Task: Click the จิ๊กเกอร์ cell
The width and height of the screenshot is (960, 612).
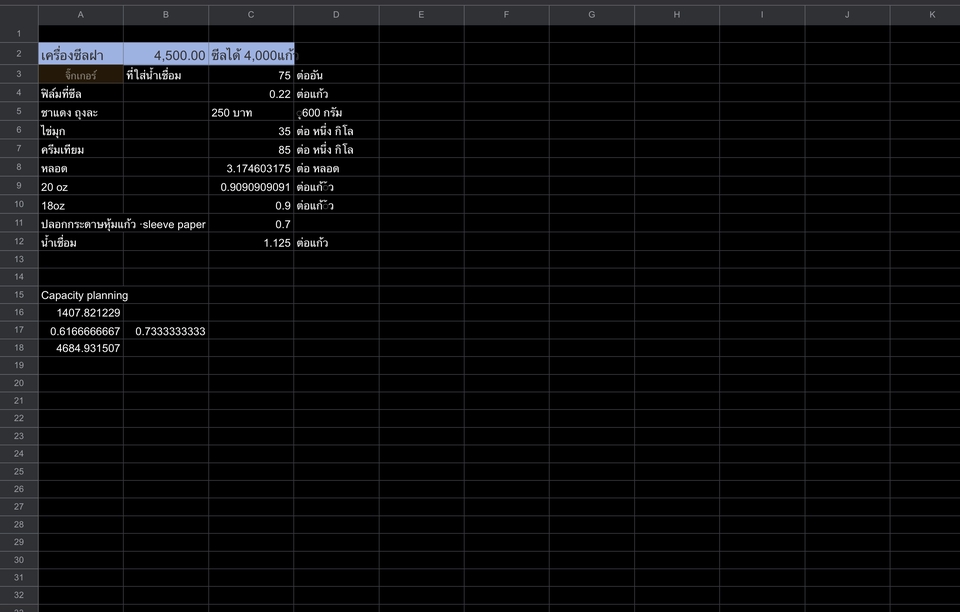Action: pos(81,75)
